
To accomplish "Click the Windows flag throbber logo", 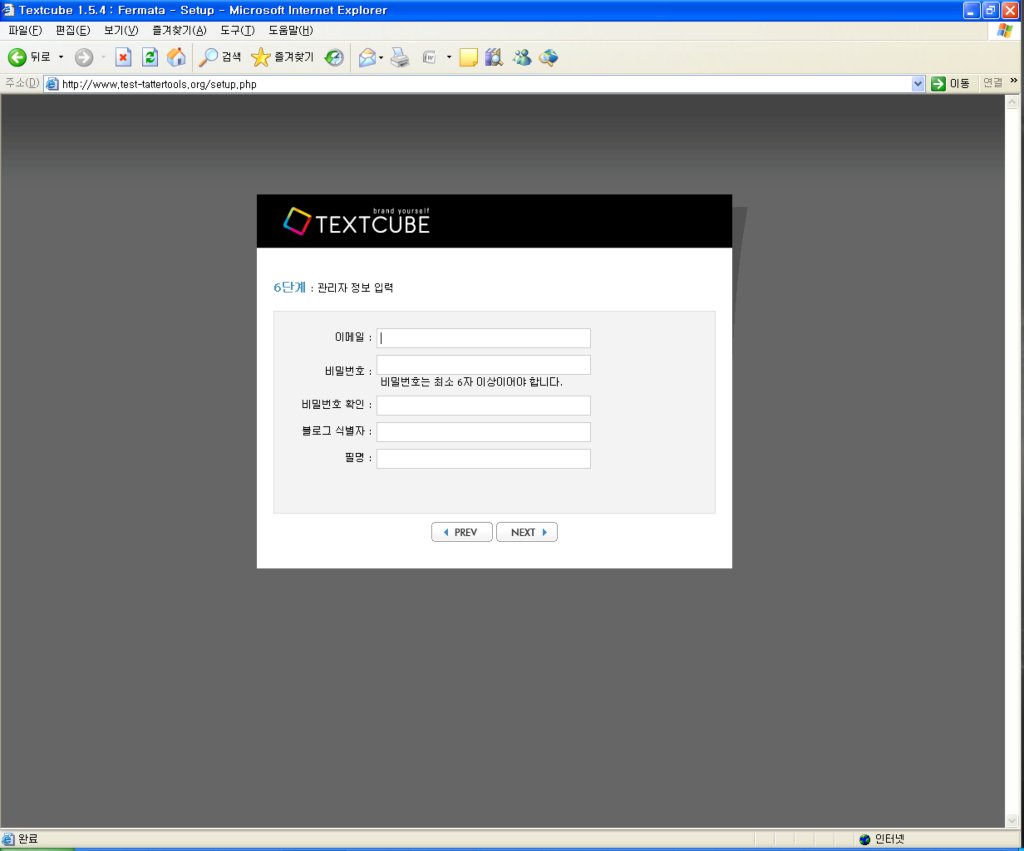I will [1004, 31].
